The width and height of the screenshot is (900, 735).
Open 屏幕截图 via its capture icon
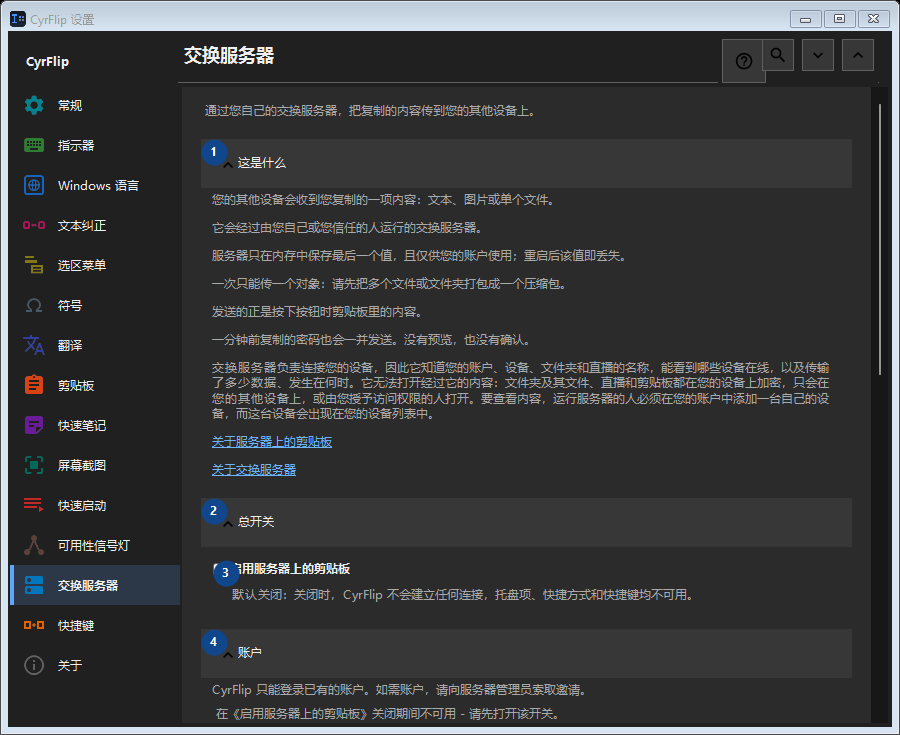(34, 465)
